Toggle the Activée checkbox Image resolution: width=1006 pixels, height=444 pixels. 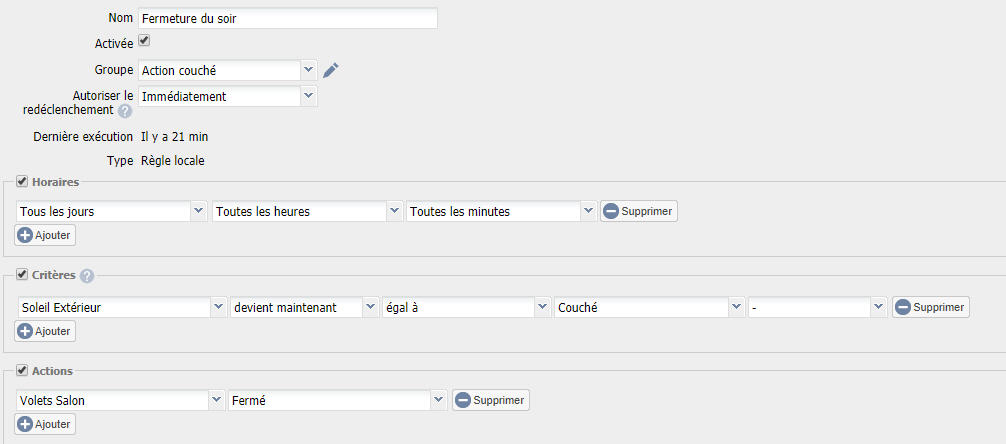[x=144, y=41]
